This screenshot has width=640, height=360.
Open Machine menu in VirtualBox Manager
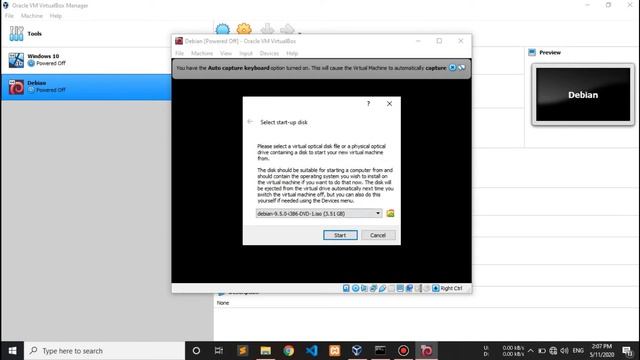tap(32, 16)
